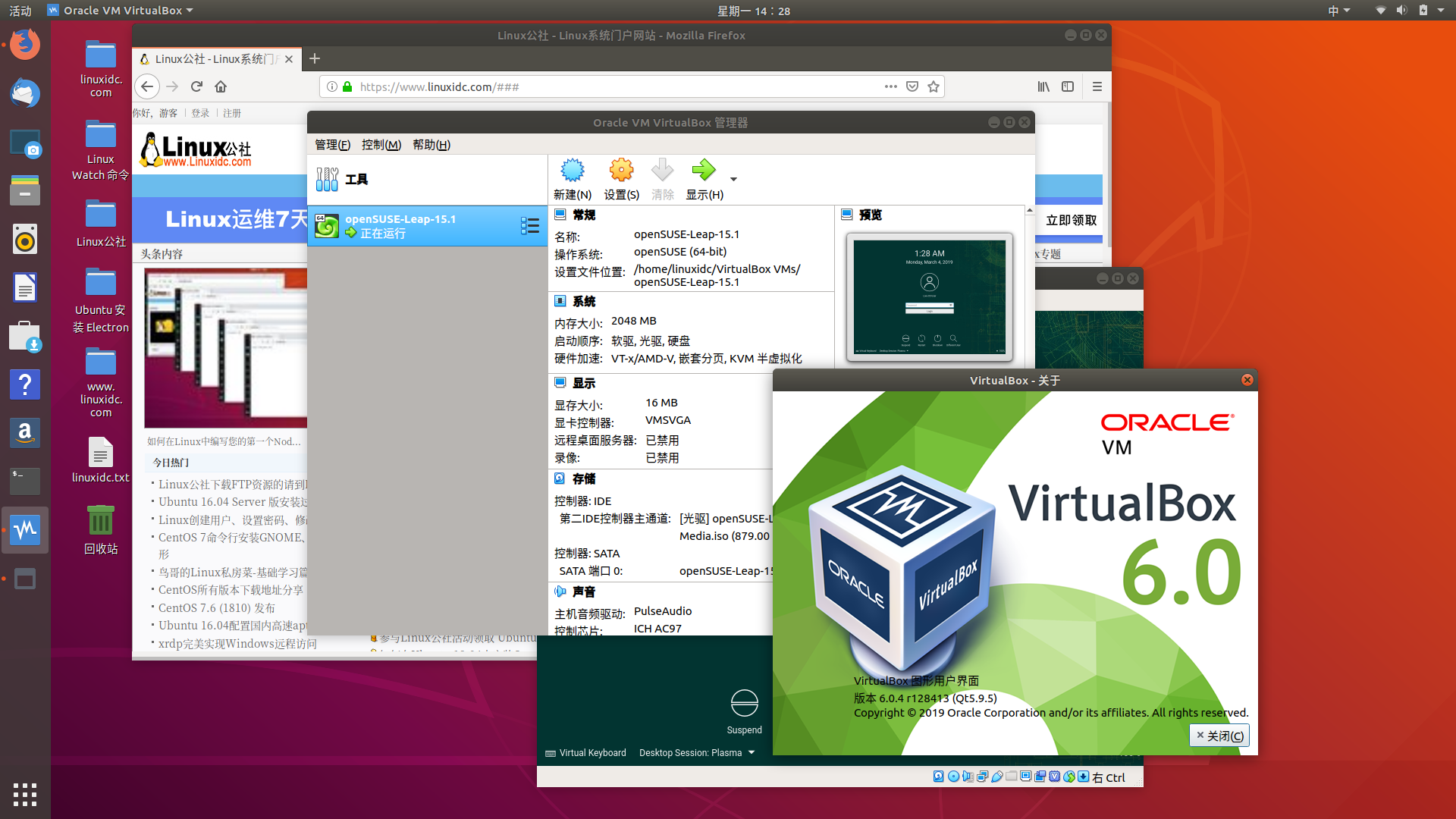The width and height of the screenshot is (1456, 819).
Task: Click the audio status icon in VM status bar
Action: (968, 777)
